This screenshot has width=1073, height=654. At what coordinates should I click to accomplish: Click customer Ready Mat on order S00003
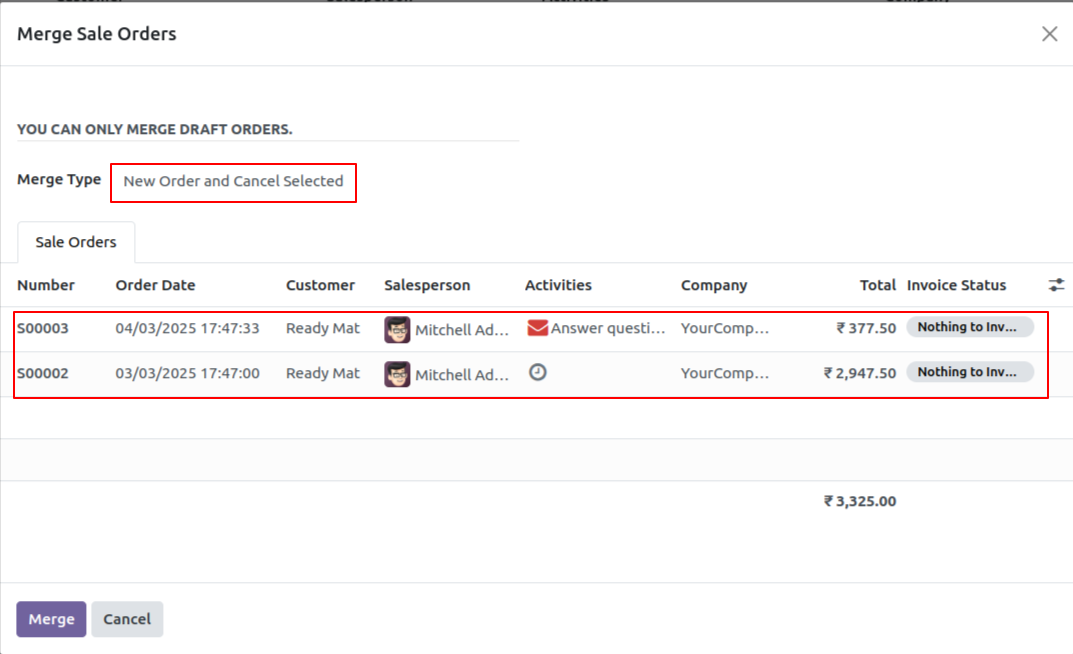322,328
